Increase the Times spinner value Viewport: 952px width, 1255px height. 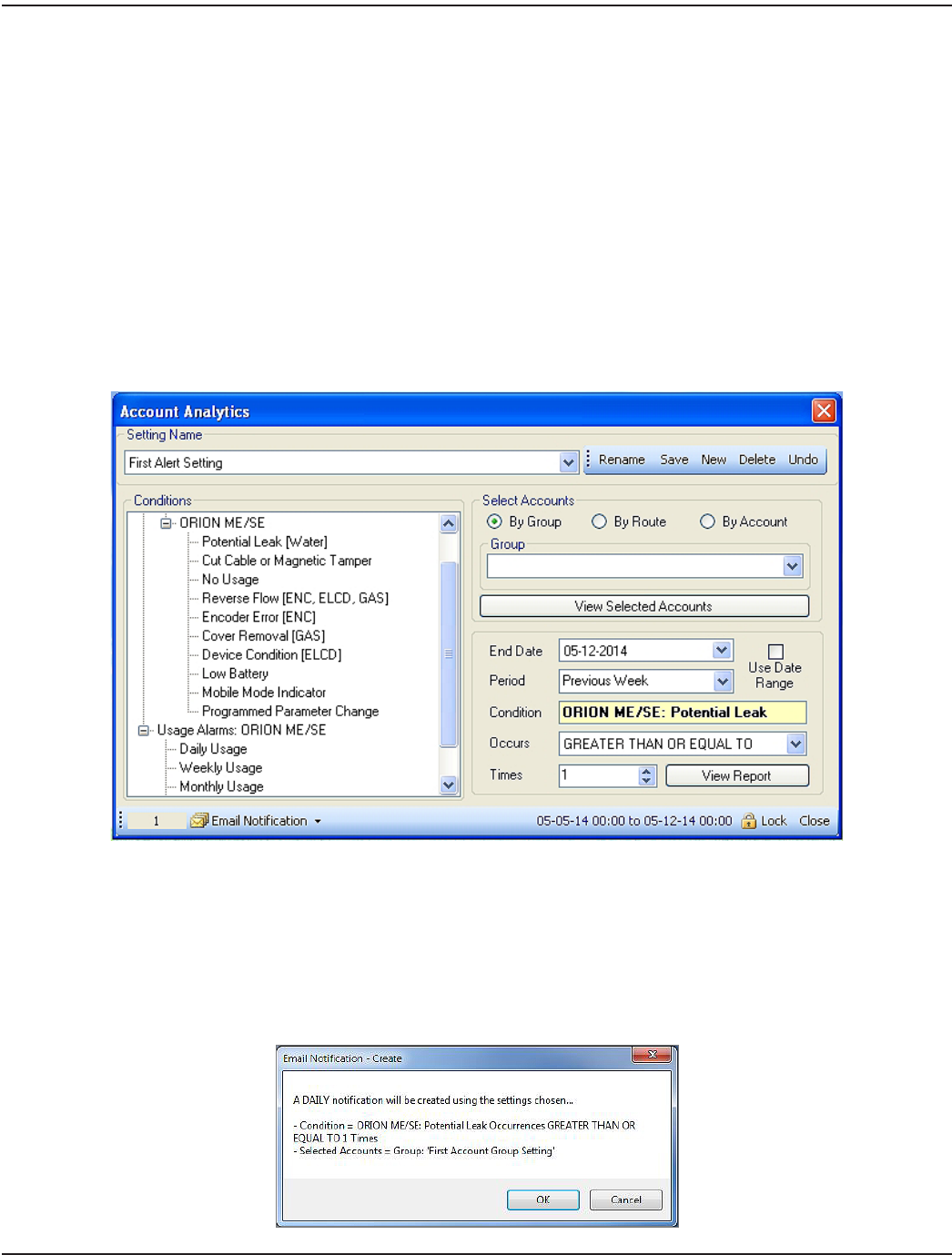[x=647, y=771]
